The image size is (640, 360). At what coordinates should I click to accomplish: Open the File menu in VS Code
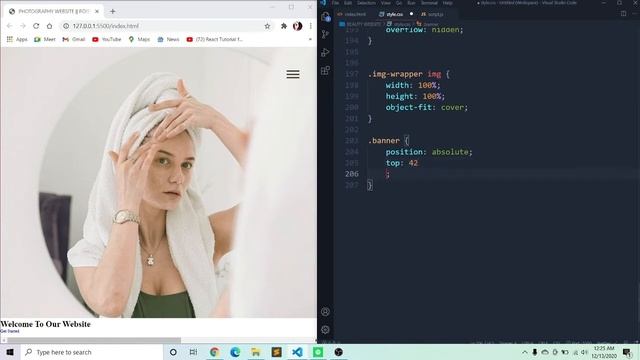pos(335,3)
